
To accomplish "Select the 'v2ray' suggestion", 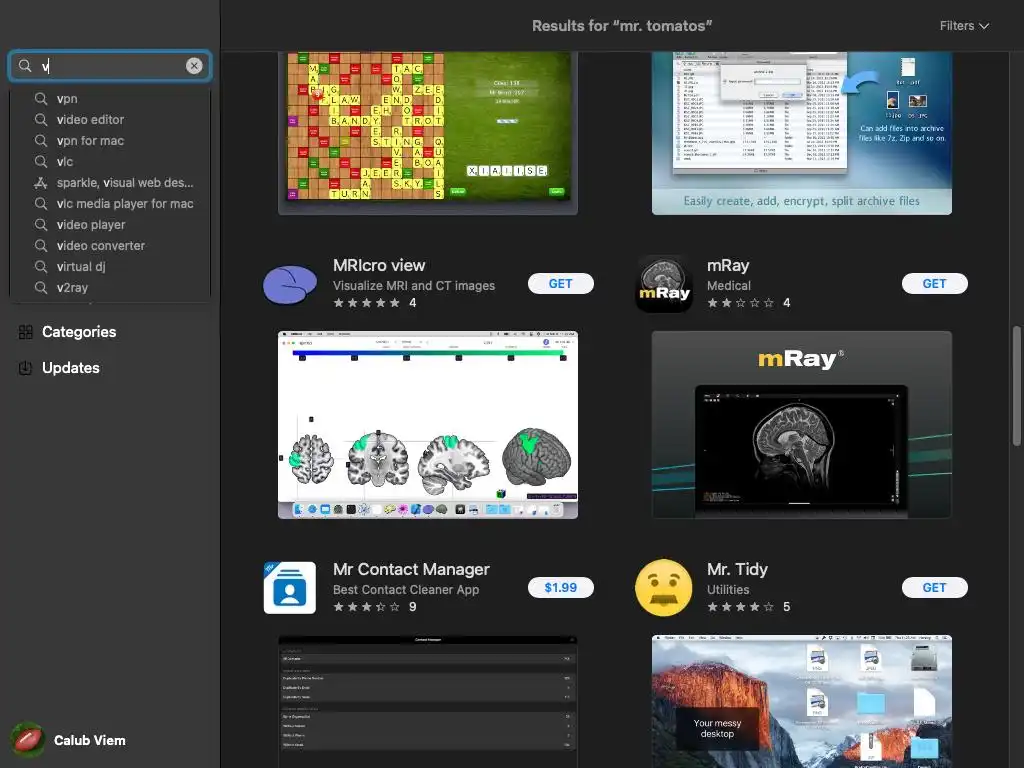I will click(x=110, y=287).
